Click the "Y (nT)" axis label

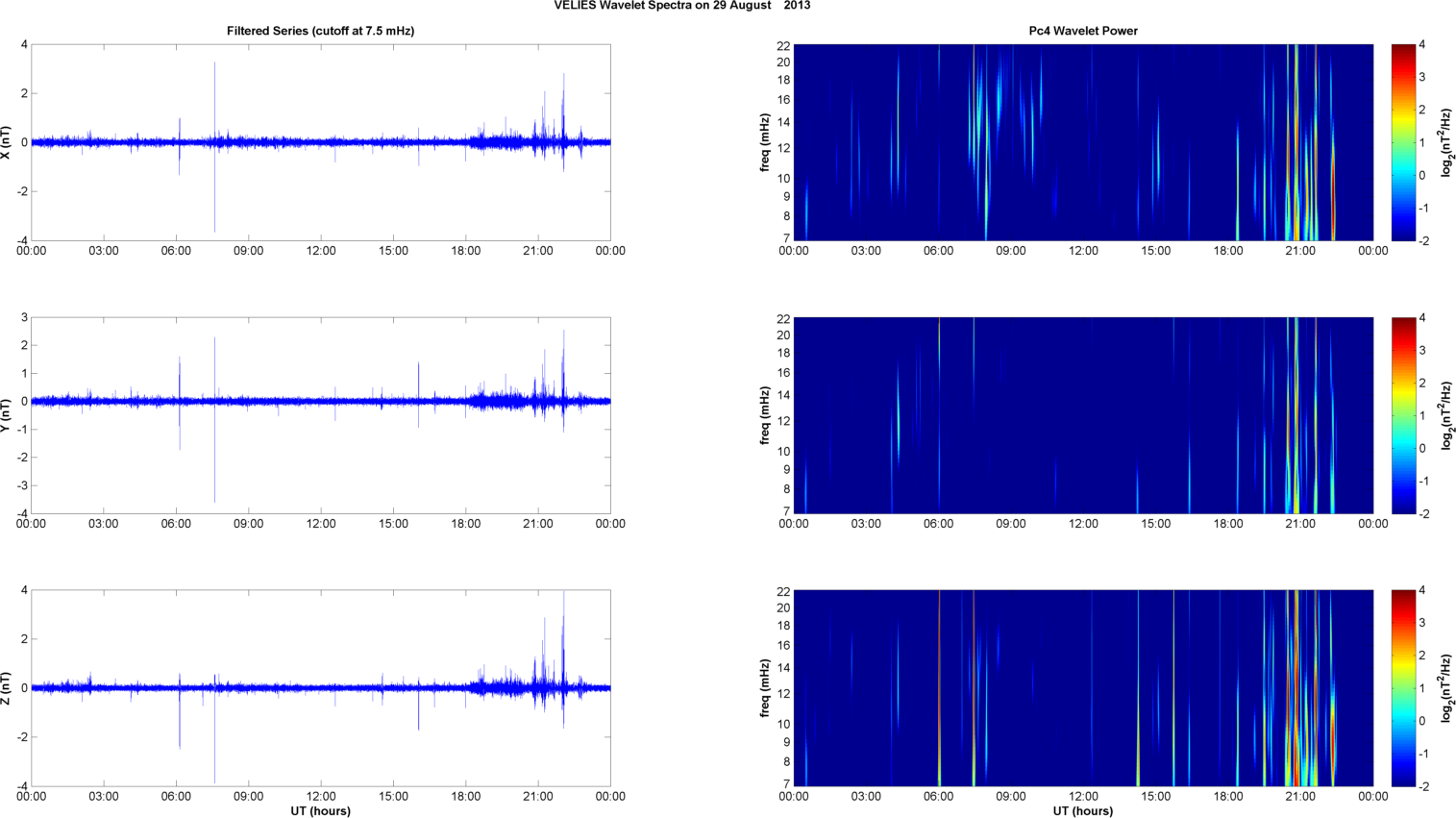(x=7, y=415)
